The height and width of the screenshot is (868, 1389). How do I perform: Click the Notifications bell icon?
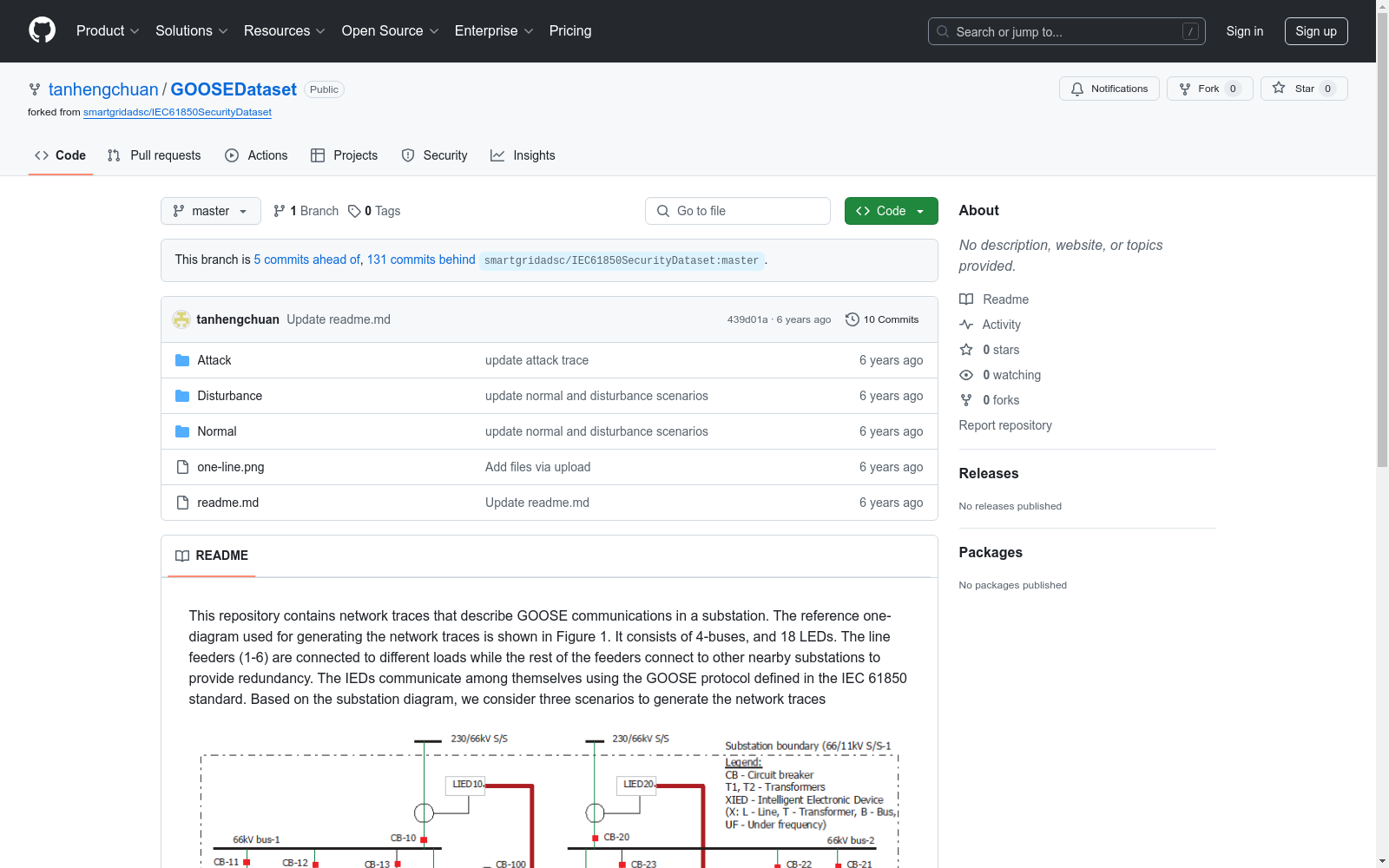1077,89
